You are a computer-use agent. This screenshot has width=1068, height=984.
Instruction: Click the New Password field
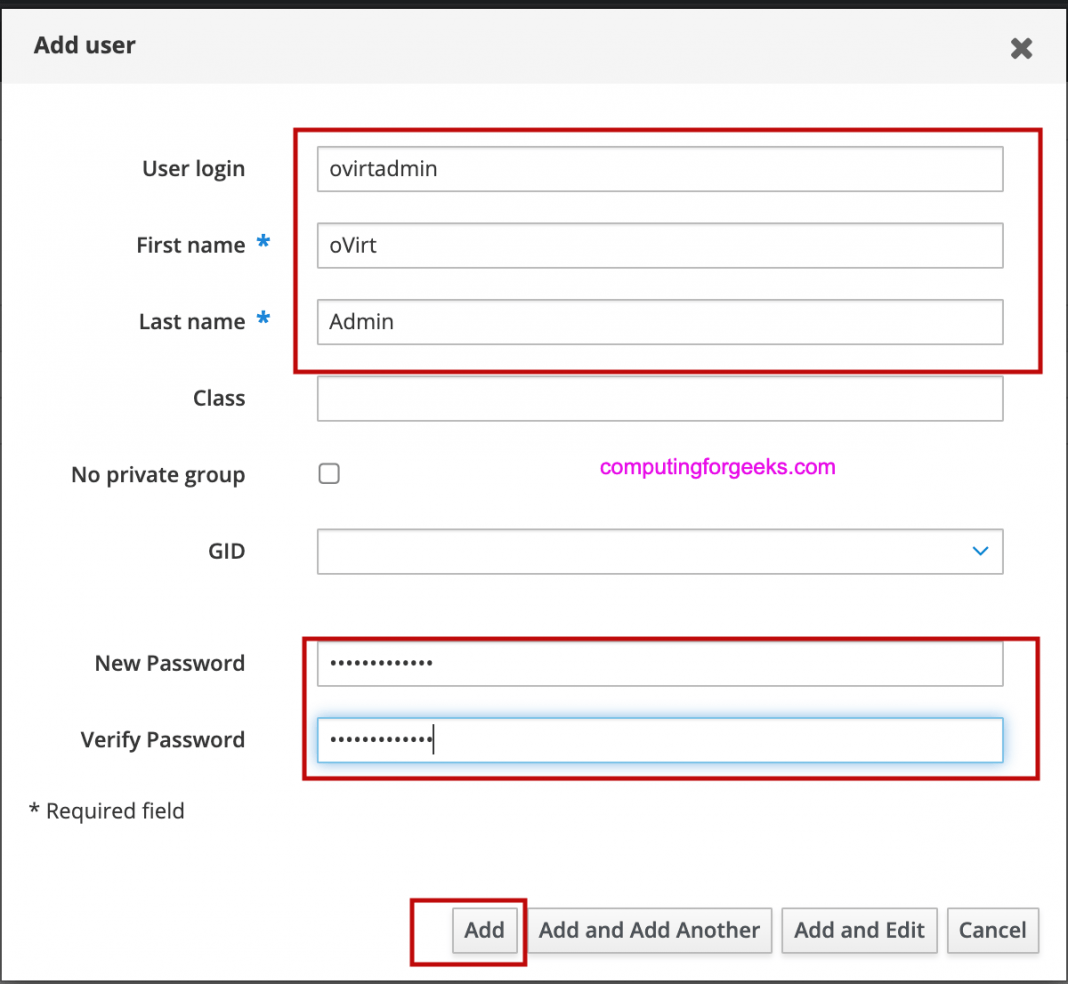660,663
